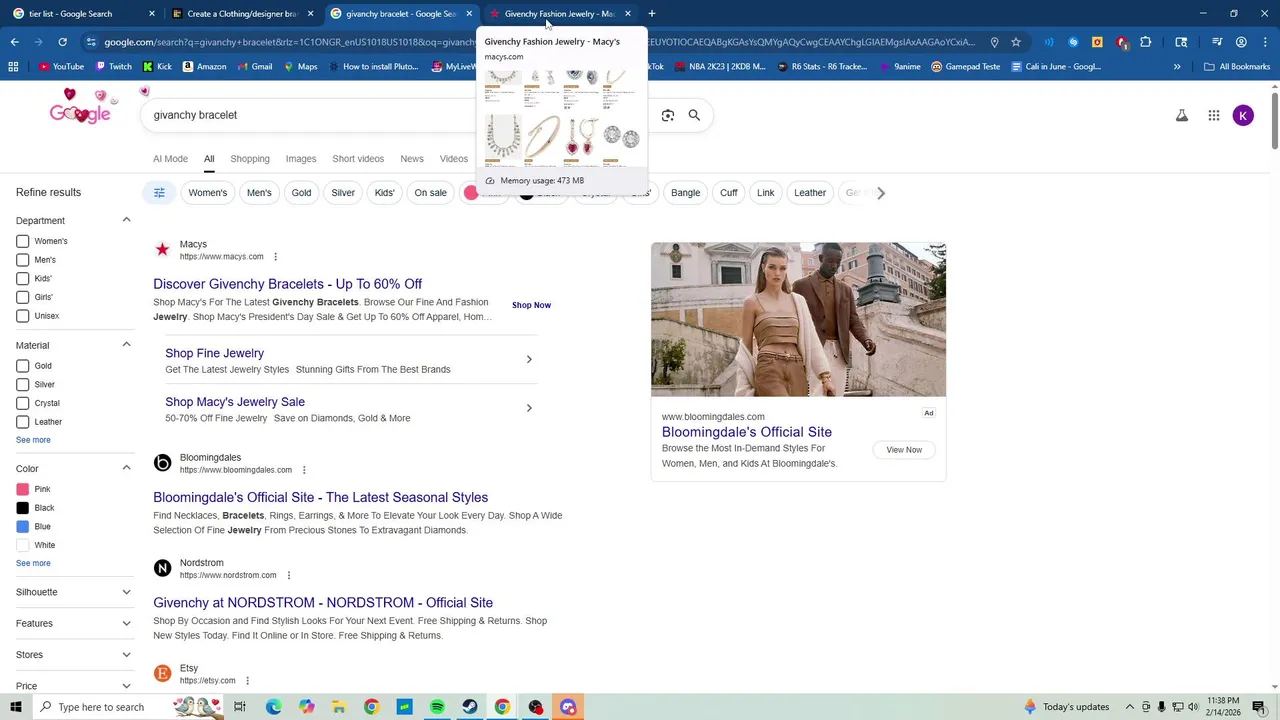Expand the Silhouette filter section

tap(126, 592)
